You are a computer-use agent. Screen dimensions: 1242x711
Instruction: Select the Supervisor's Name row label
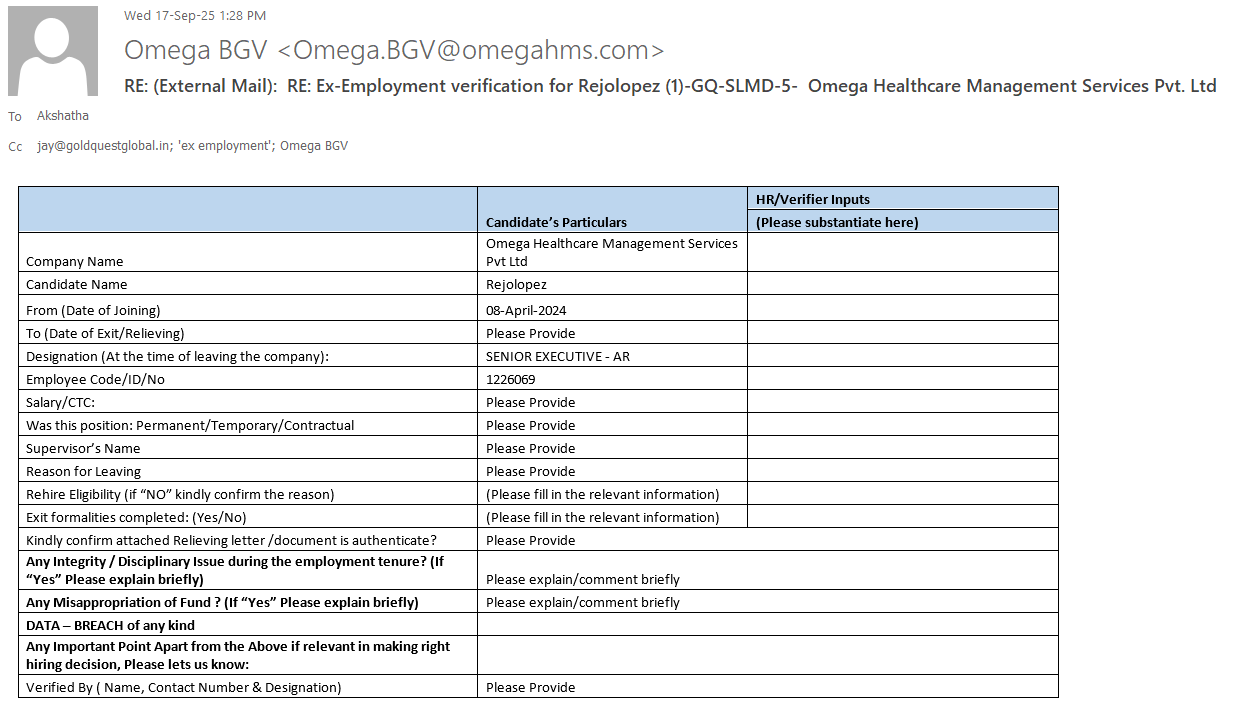pyautogui.click(x=83, y=448)
